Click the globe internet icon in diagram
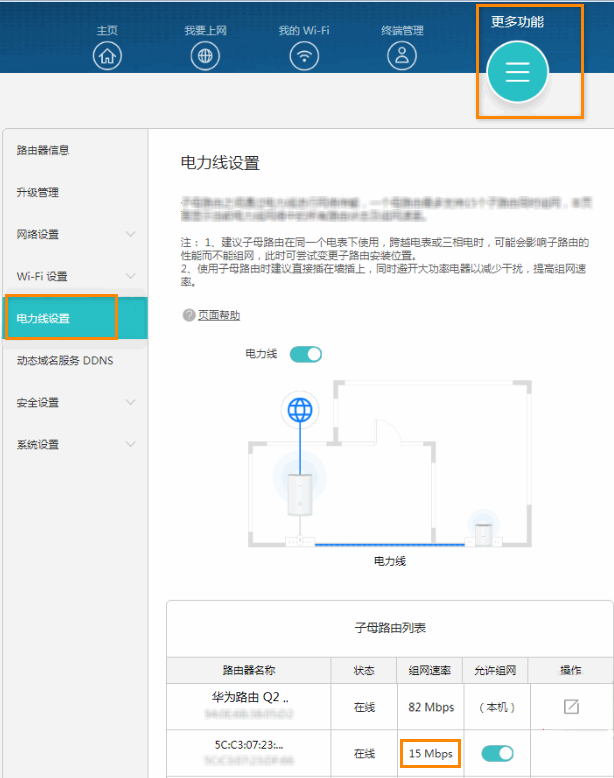This screenshot has height=778, width=614. [299, 411]
